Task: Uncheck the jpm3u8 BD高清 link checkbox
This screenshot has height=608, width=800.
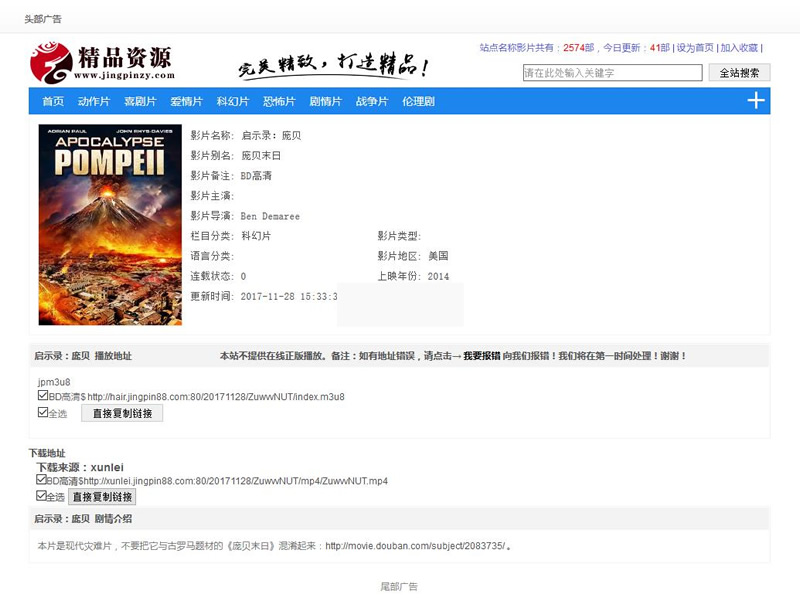Action: (x=43, y=395)
